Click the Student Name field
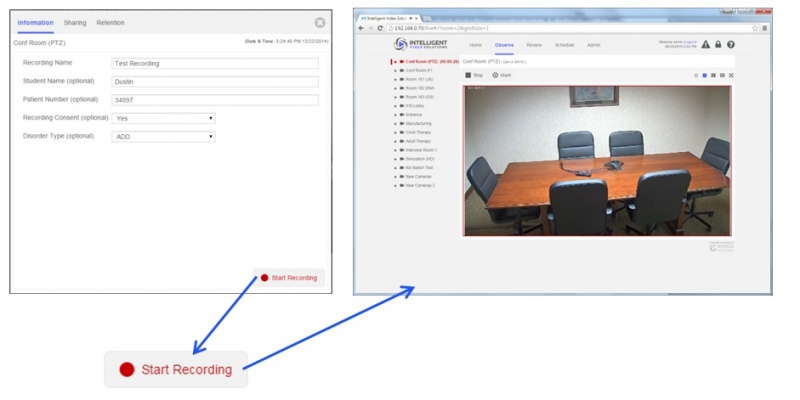The height and width of the screenshot is (400, 800). (x=215, y=82)
